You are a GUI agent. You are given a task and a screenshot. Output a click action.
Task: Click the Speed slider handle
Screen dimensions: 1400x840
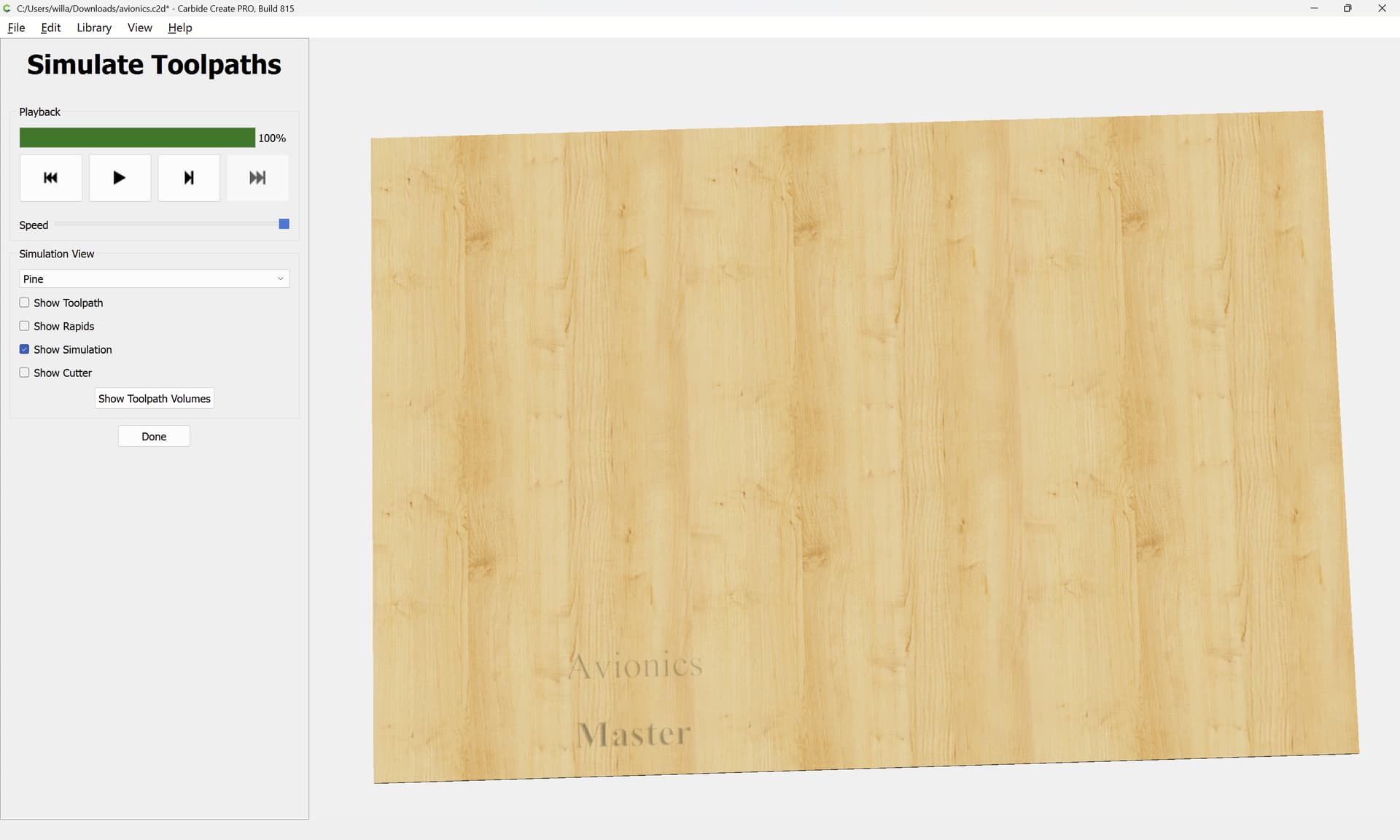(x=284, y=224)
